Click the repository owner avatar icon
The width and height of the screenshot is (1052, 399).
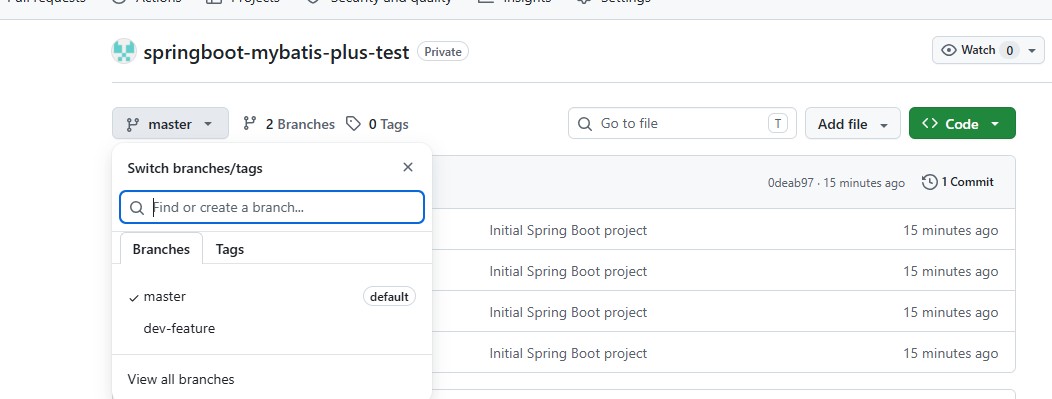[x=124, y=52]
